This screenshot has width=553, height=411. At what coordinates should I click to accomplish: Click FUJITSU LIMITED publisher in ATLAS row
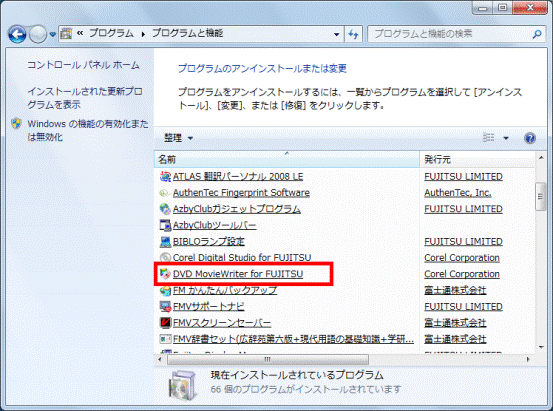[x=463, y=176]
